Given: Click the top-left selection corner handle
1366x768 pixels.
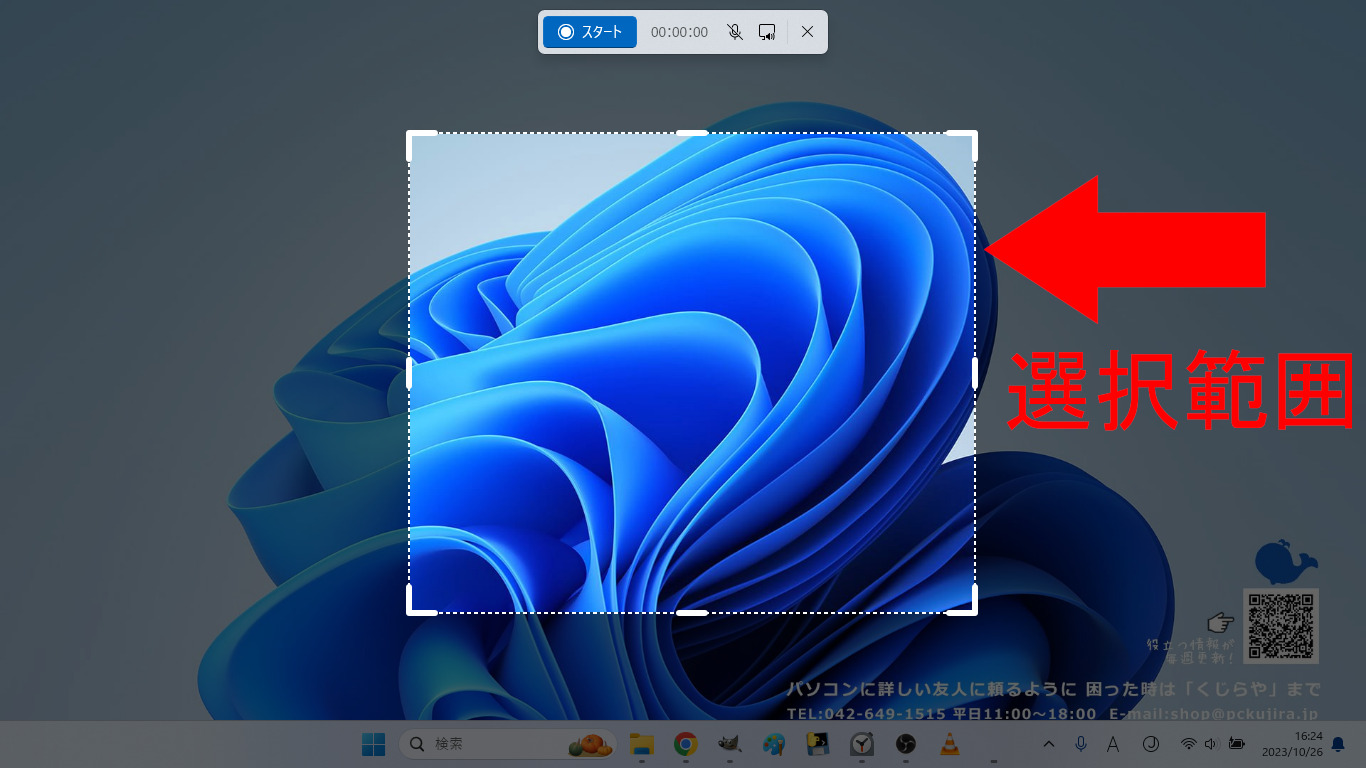Looking at the screenshot, I should (410, 135).
